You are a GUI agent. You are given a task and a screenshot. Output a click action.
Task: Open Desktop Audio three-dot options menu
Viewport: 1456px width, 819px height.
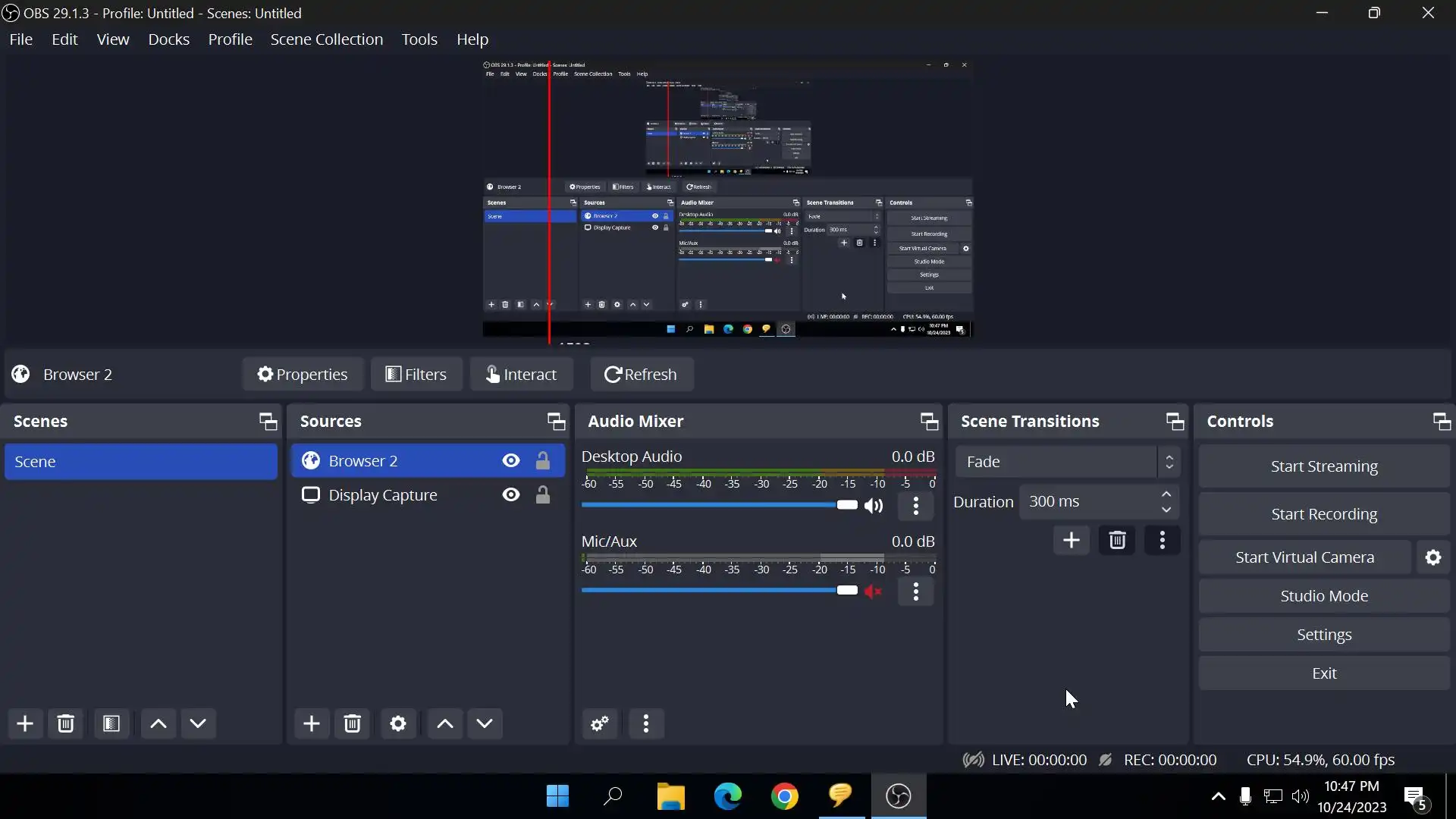coord(915,506)
